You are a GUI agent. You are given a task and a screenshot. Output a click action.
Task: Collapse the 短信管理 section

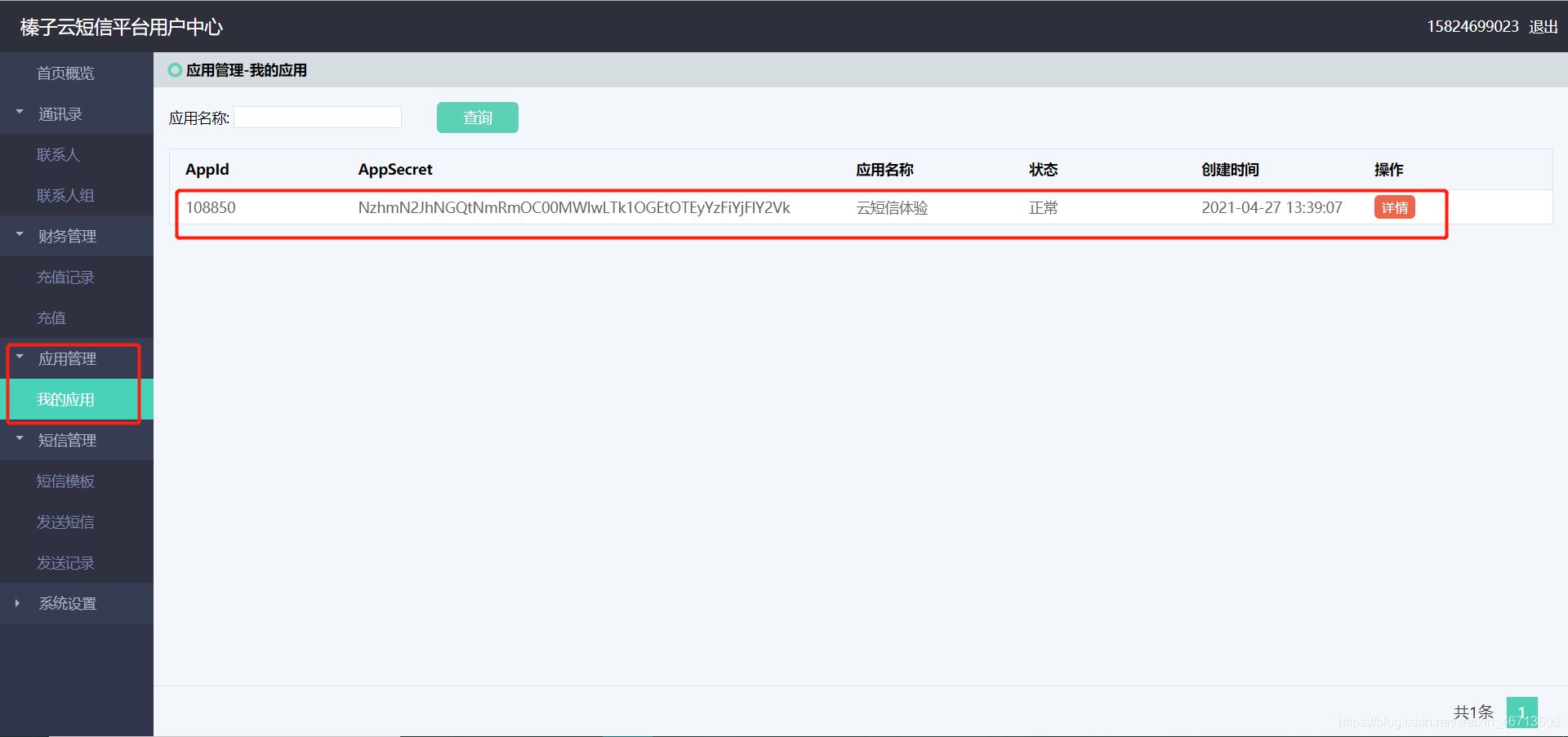coord(67,440)
